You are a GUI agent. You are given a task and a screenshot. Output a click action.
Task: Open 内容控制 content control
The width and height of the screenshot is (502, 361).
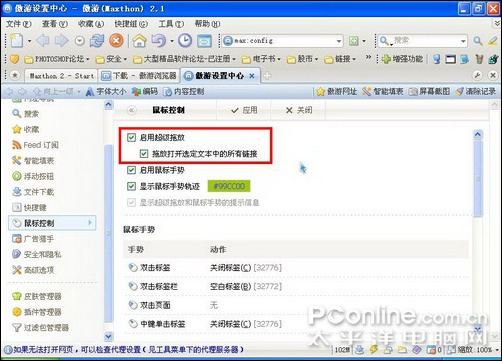click(x=184, y=91)
